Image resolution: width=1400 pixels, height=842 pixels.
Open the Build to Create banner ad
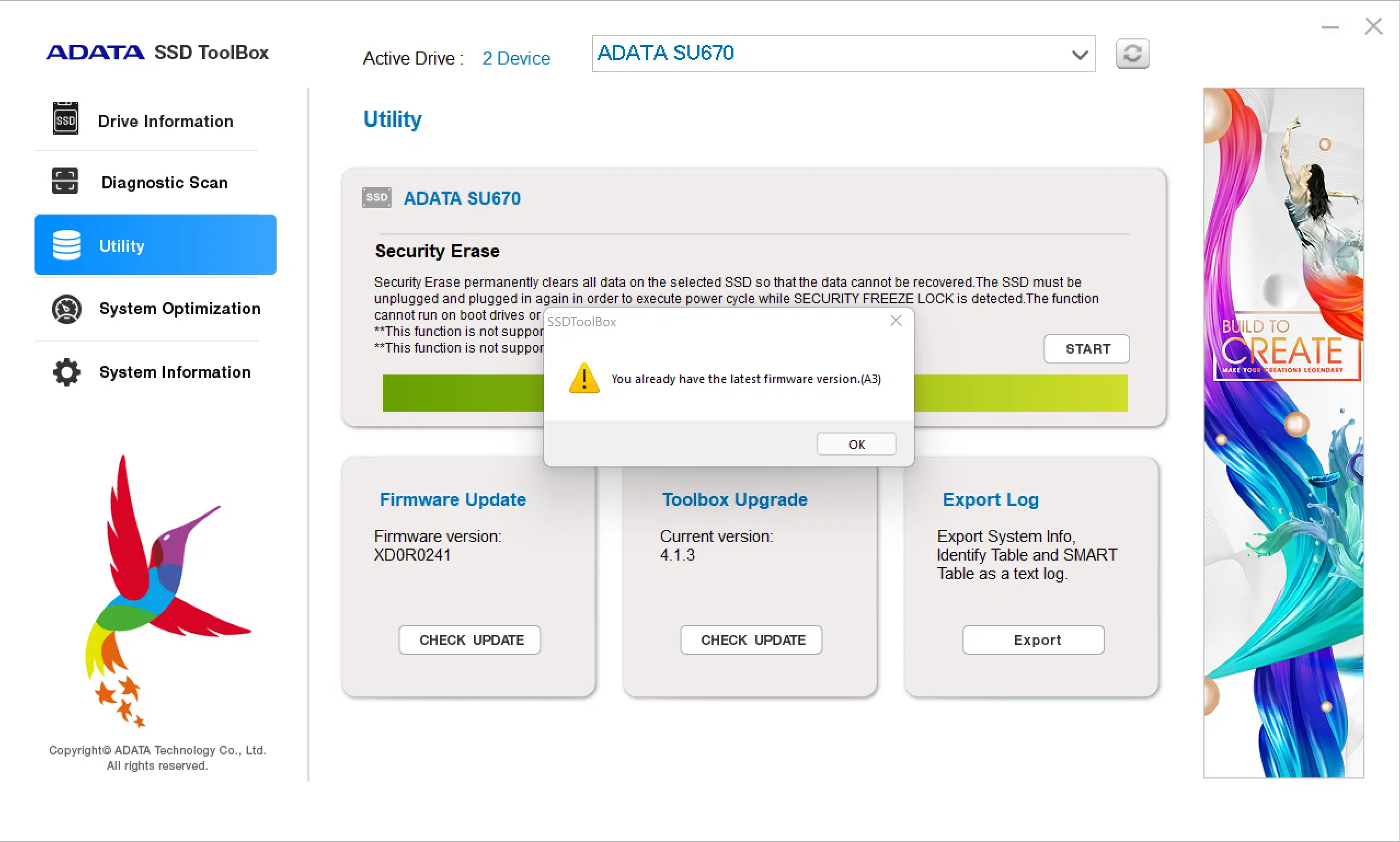[1284, 432]
